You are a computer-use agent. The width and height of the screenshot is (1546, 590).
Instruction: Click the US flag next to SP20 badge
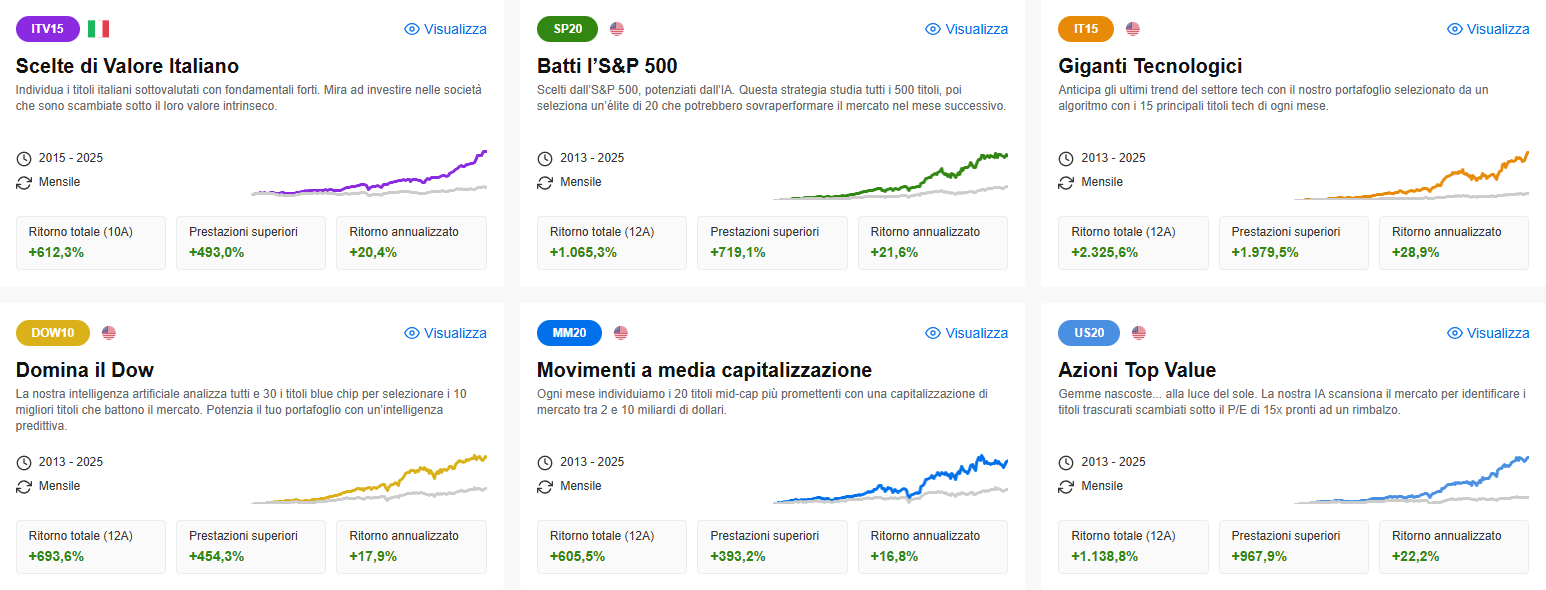click(x=617, y=29)
